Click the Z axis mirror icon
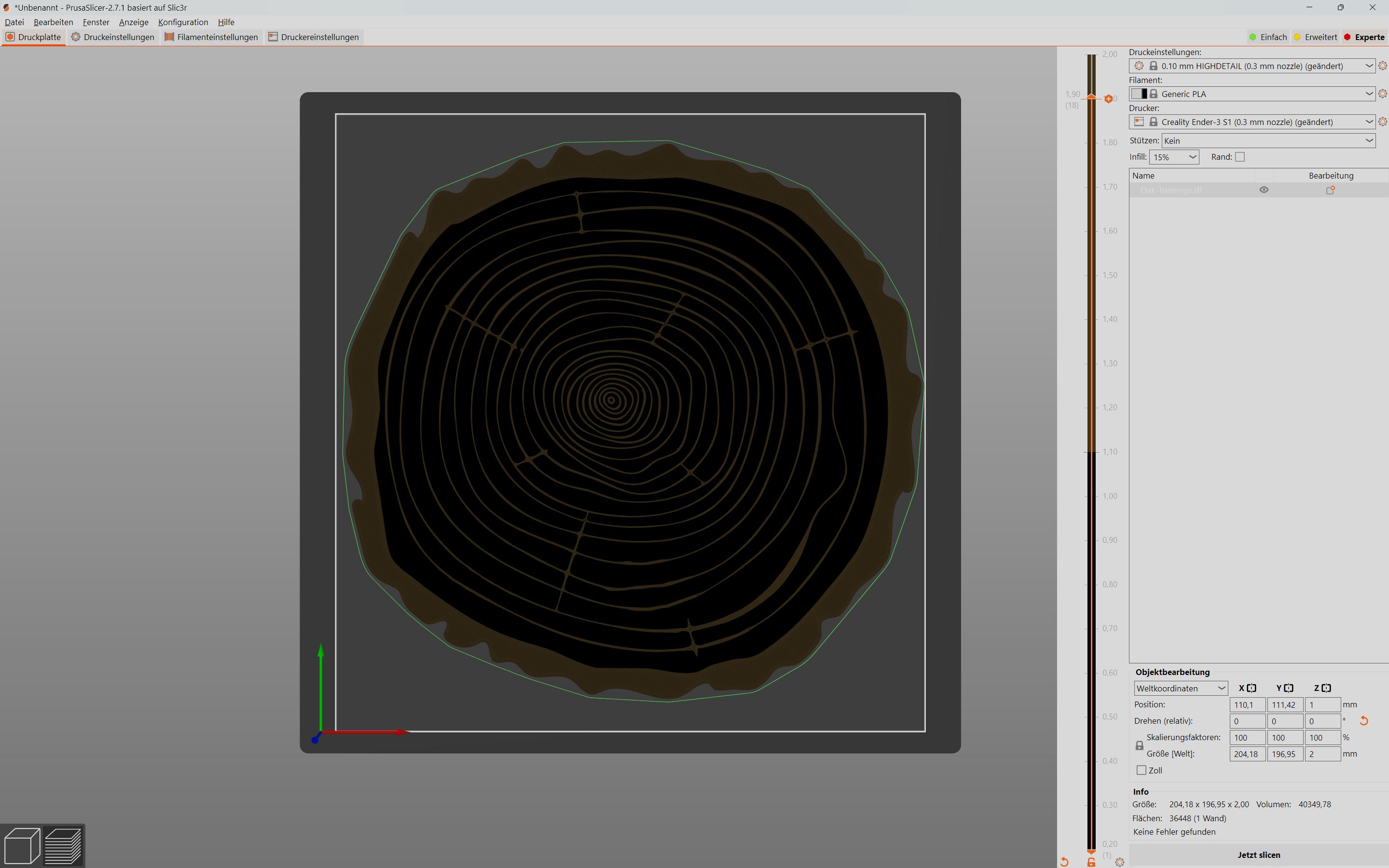Viewport: 1389px width, 868px height. (x=1326, y=689)
